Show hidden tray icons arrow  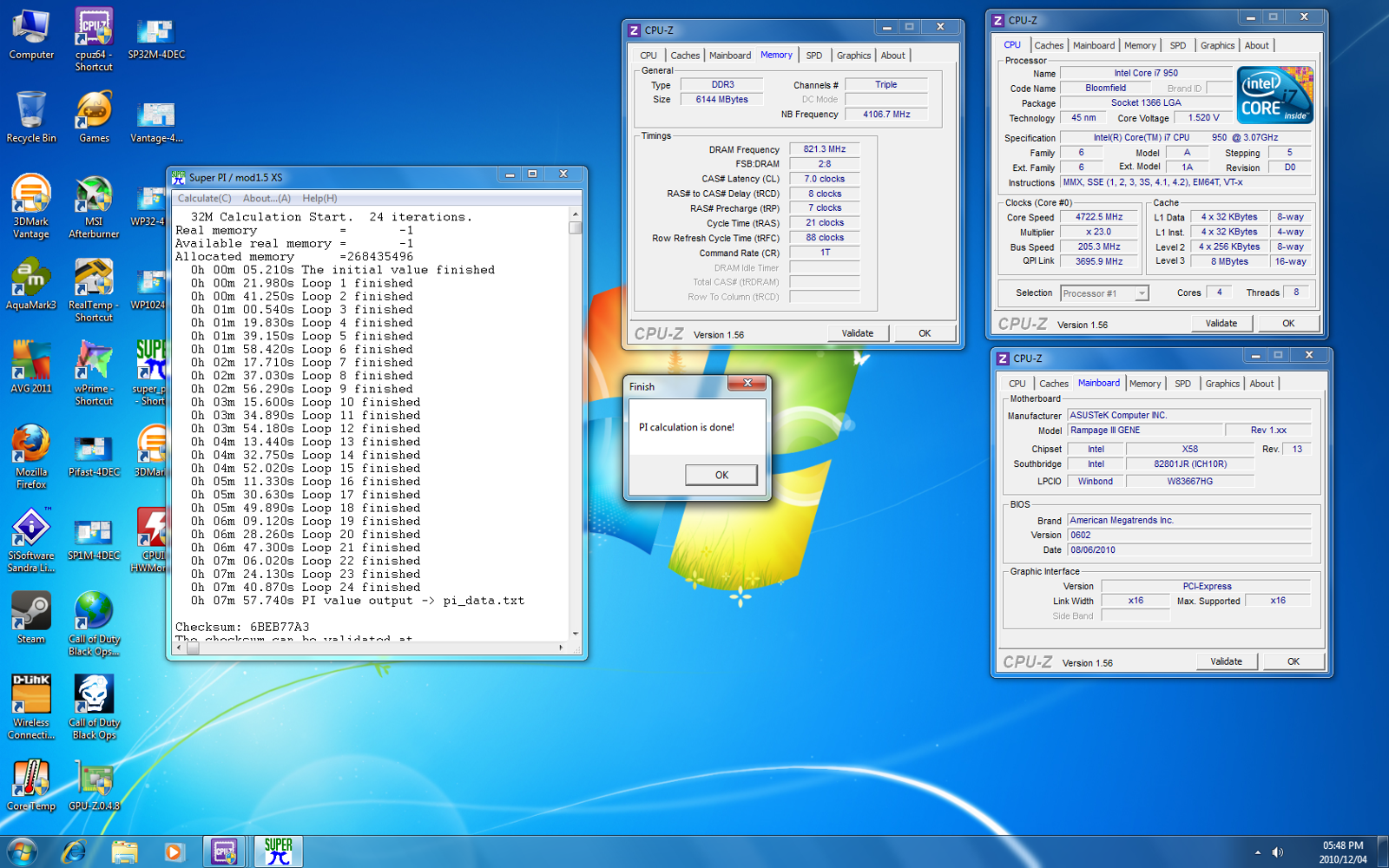click(1257, 852)
